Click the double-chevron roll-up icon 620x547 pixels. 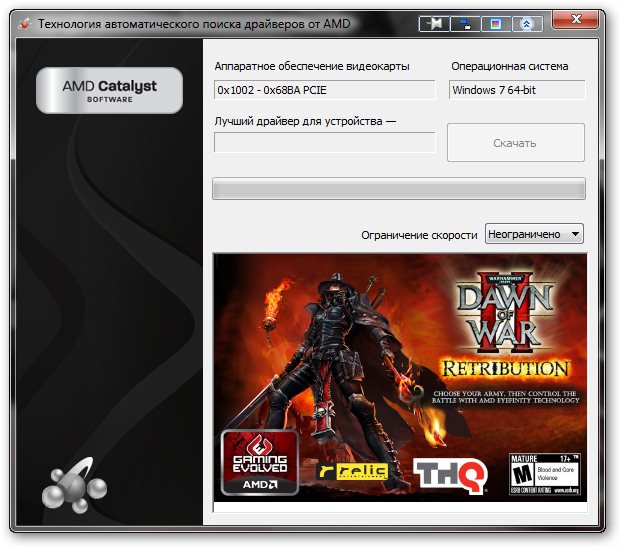point(527,24)
